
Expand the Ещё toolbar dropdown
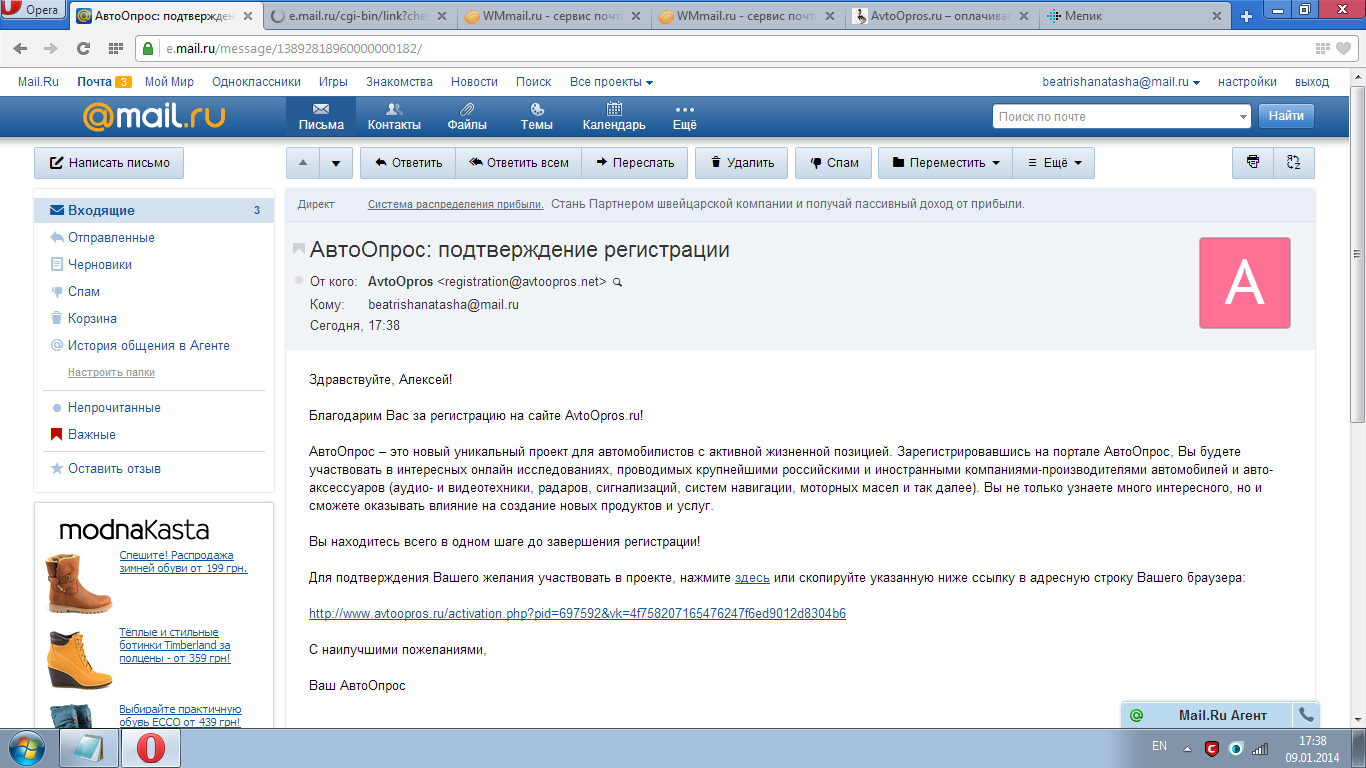tap(1054, 163)
